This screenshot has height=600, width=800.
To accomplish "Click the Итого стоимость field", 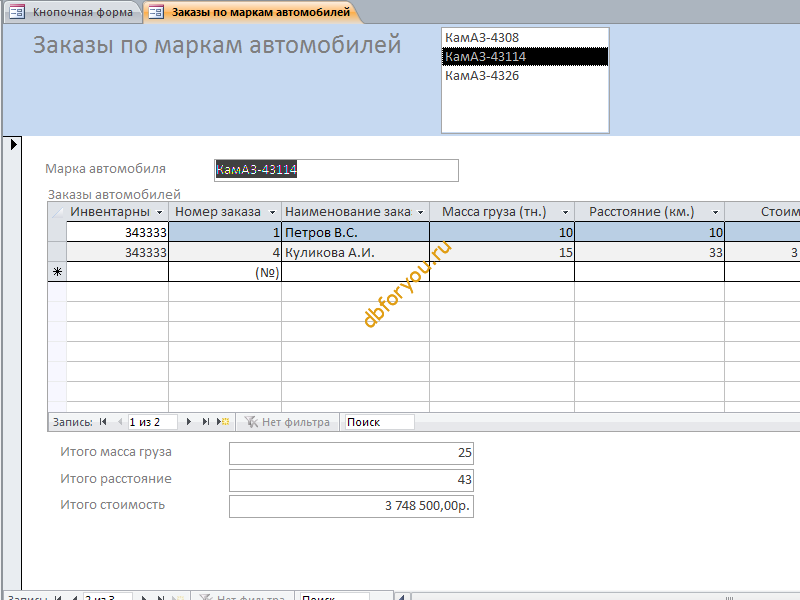I will tap(351, 506).
